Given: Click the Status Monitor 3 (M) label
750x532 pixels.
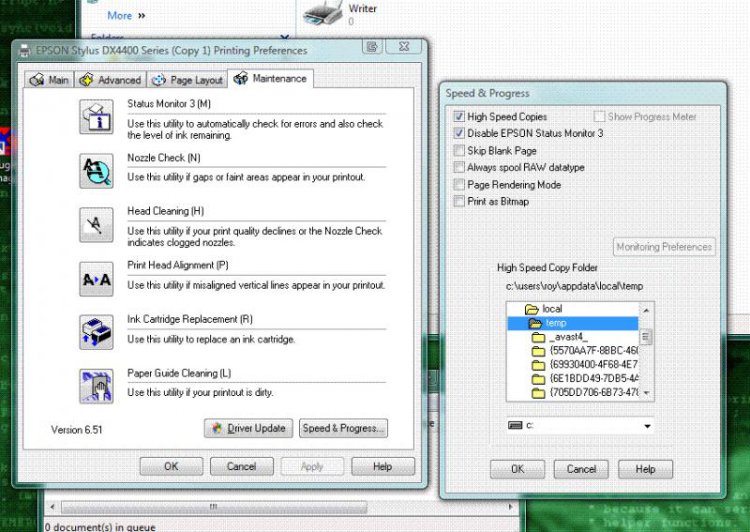Looking at the screenshot, I should (x=169, y=103).
